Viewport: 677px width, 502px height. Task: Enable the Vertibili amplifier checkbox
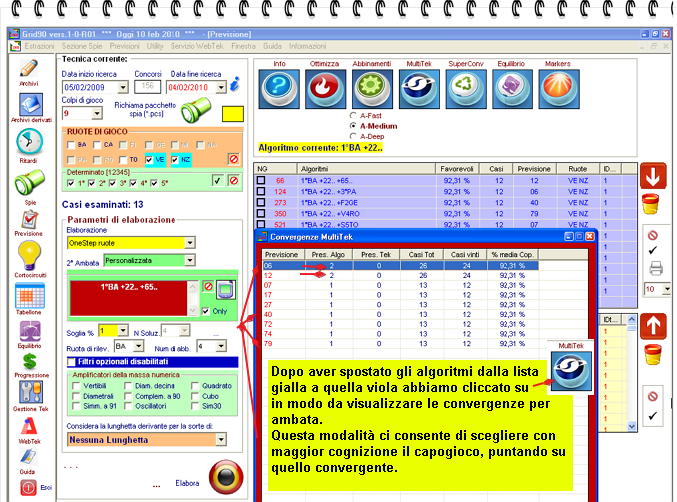(76, 386)
